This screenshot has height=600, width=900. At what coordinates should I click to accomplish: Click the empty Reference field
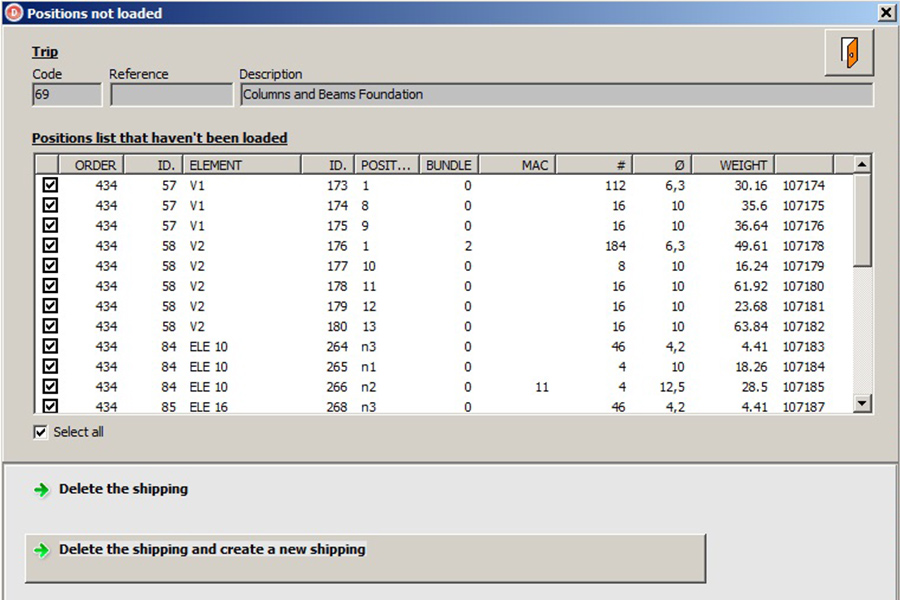[172, 95]
